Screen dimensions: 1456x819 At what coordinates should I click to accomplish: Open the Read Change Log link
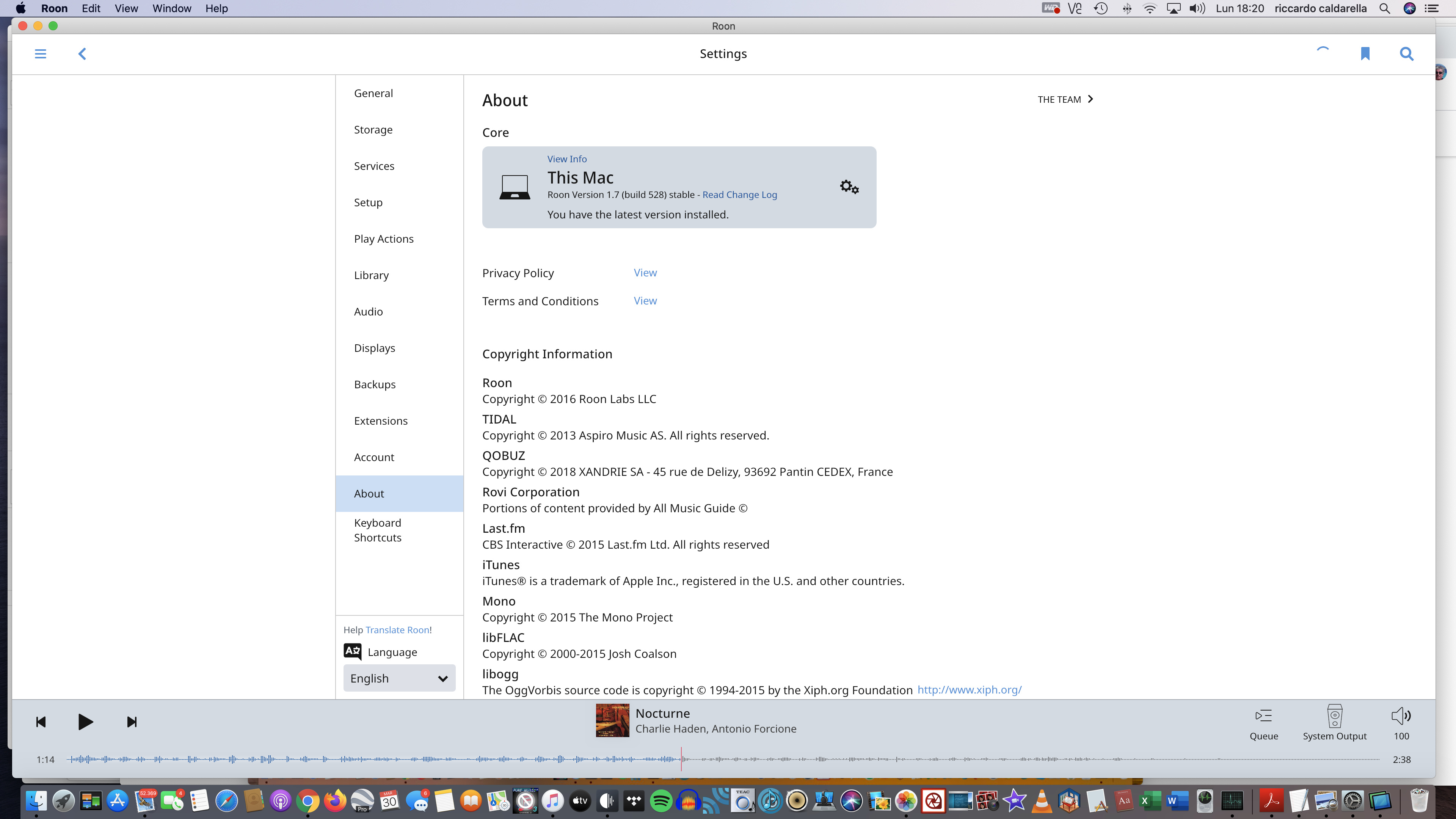(739, 195)
